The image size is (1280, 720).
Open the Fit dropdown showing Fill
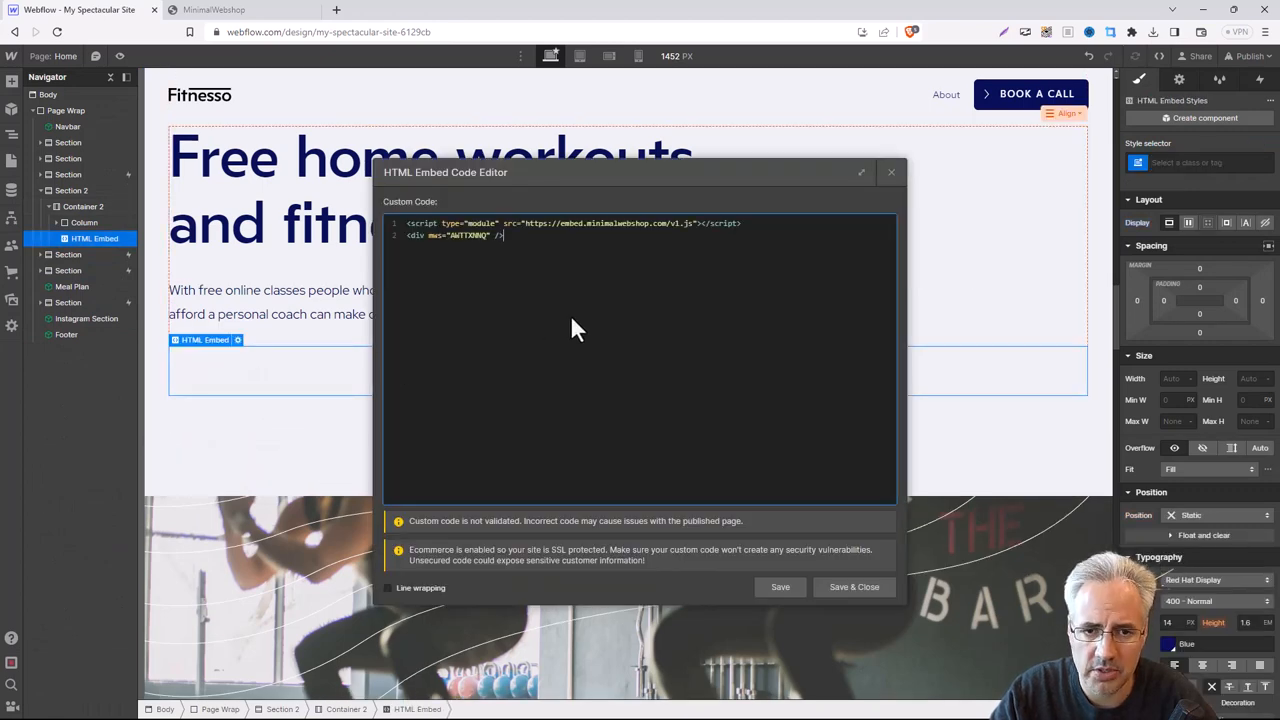click(x=1208, y=469)
